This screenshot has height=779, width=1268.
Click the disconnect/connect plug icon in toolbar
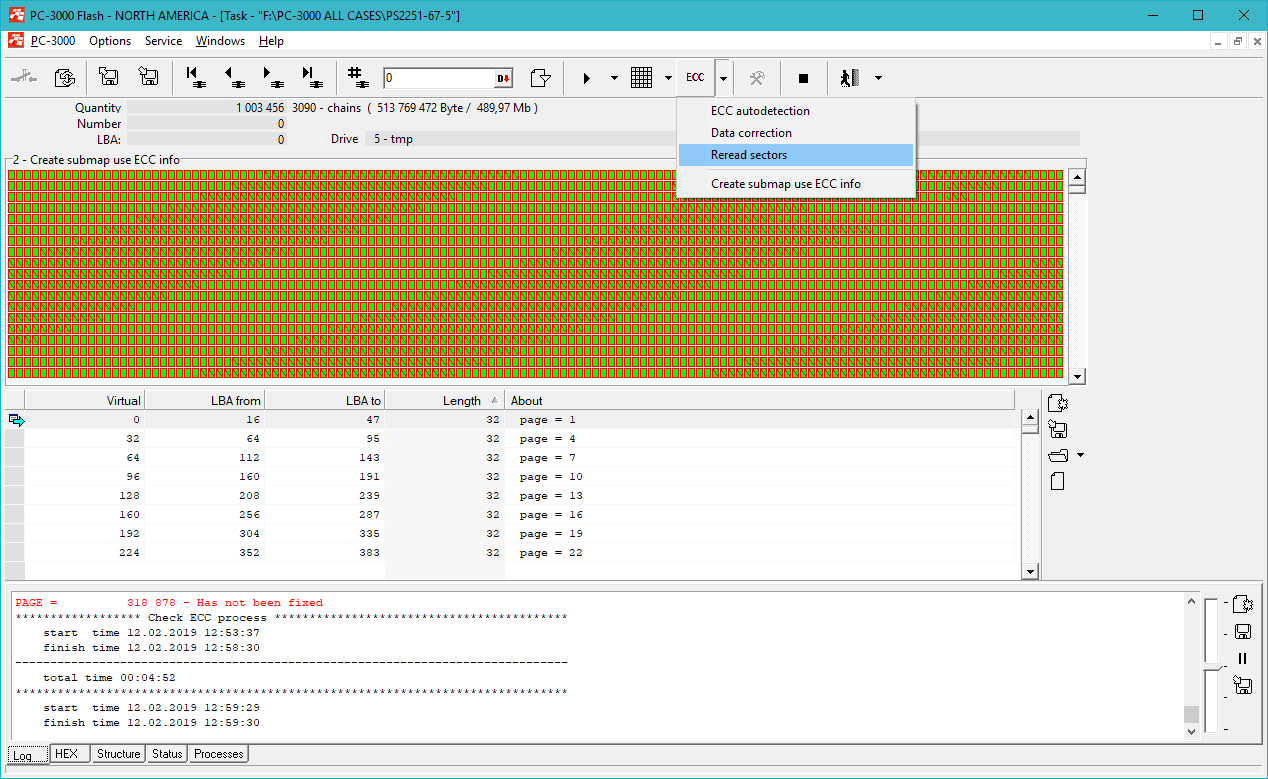[24, 78]
